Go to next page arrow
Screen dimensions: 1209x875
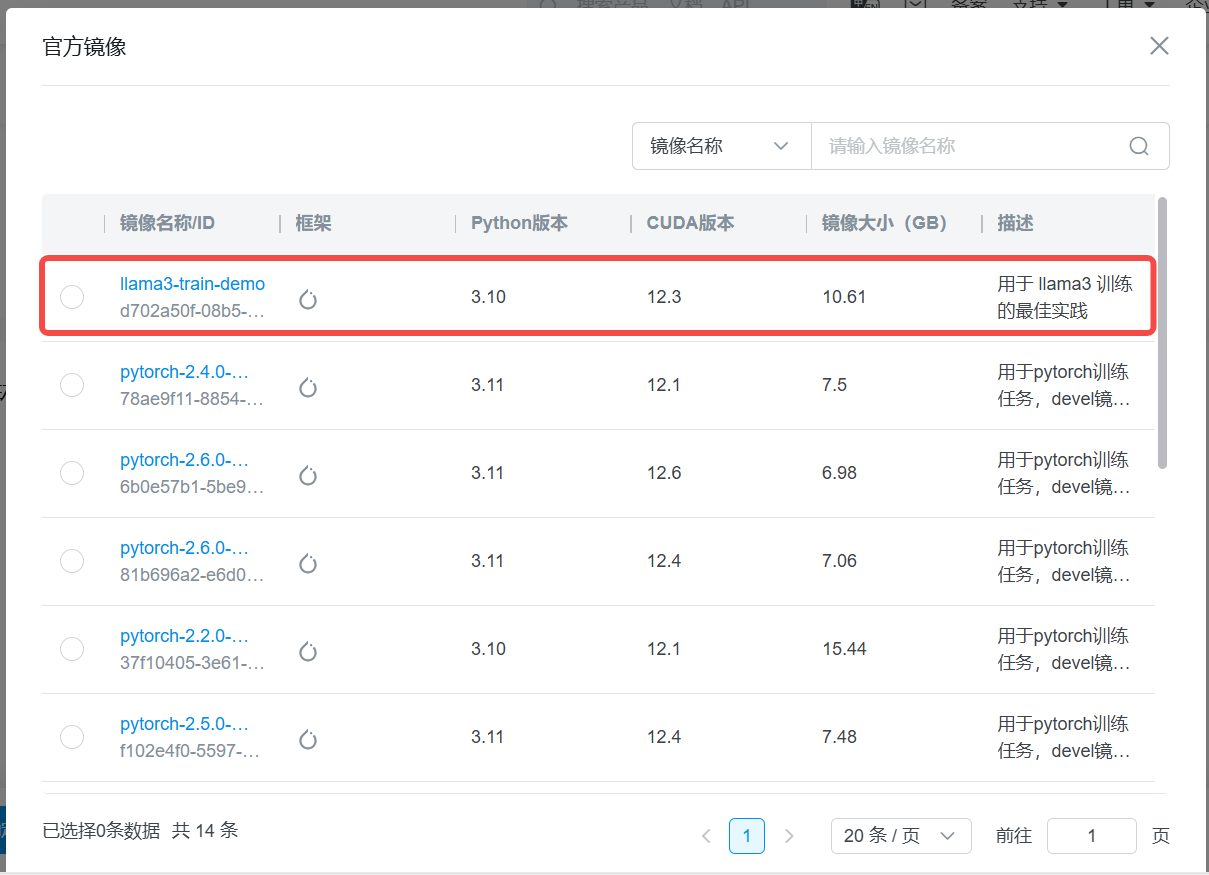(x=789, y=836)
